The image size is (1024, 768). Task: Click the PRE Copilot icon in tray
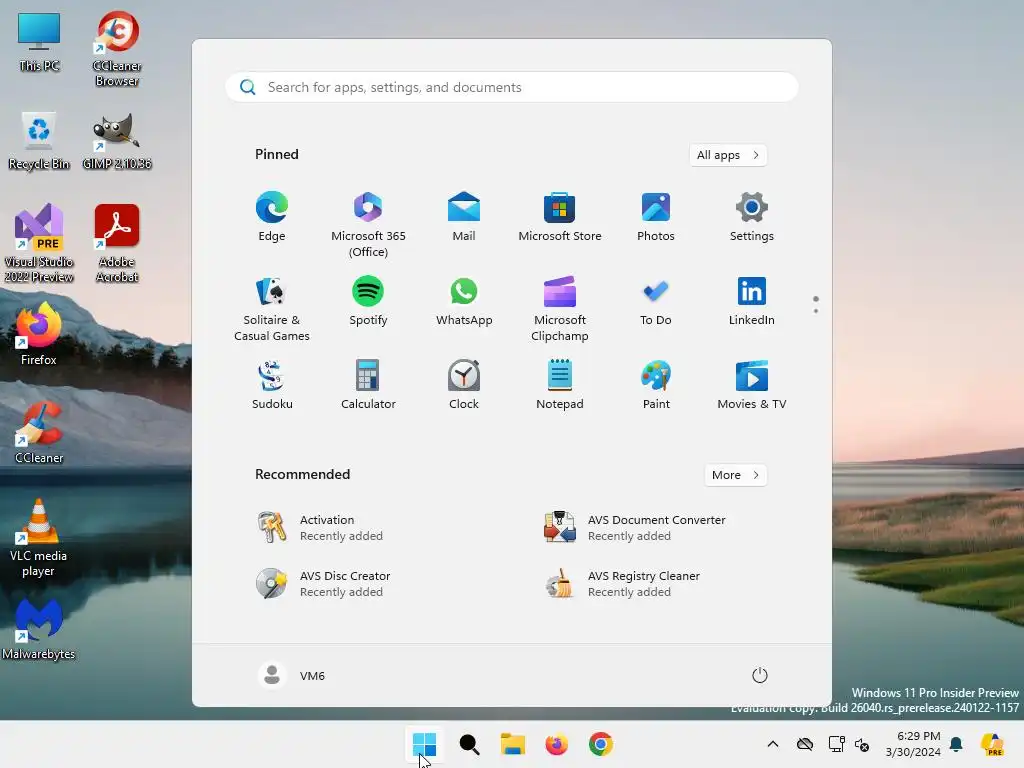pyautogui.click(x=992, y=744)
